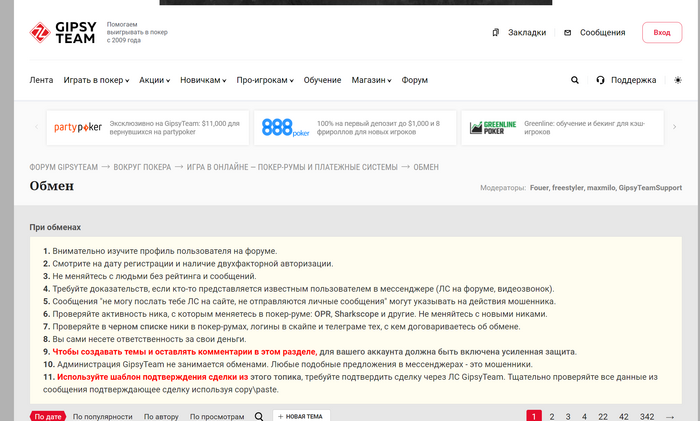
Task: Sort topics По автору
Action: (161, 417)
